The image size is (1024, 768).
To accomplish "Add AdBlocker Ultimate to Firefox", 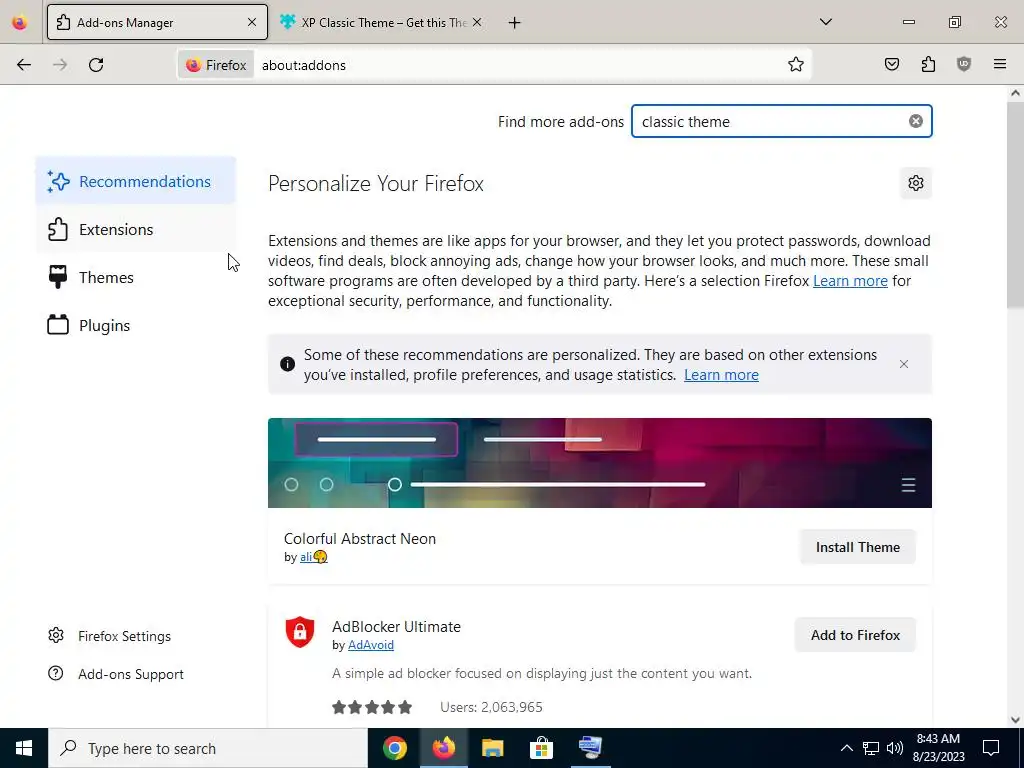I will tap(855, 635).
